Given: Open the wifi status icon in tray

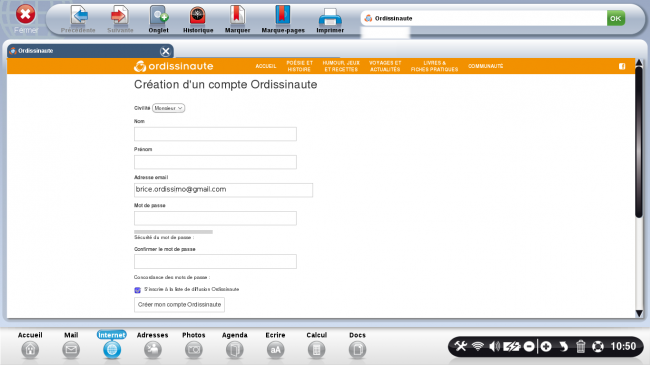Looking at the screenshot, I should [x=478, y=346].
